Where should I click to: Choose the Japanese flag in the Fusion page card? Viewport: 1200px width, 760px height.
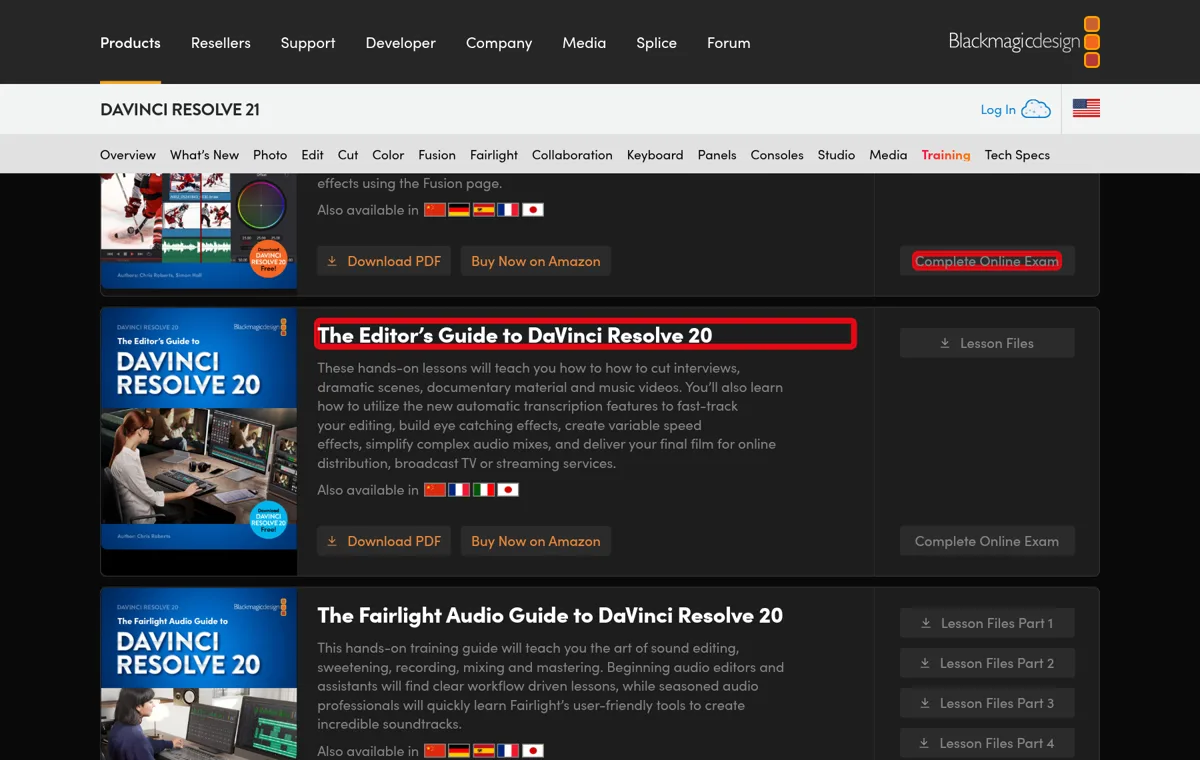coord(533,210)
